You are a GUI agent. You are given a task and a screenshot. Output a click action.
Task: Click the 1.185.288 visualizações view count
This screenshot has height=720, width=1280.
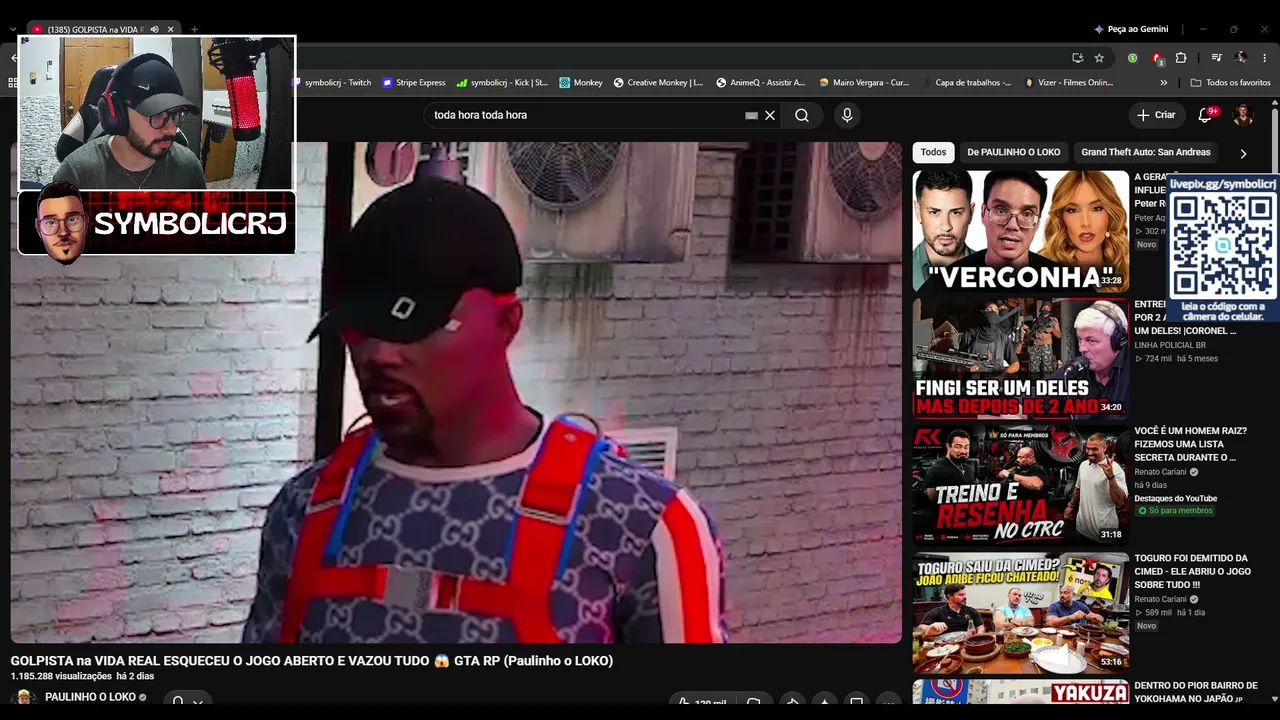pyautogui.click(x=61, y=677)
